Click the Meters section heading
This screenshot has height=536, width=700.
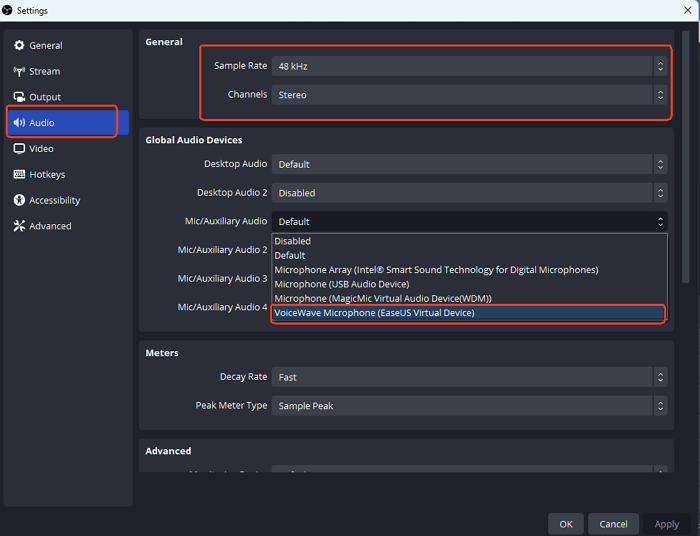click(x=162, y=353)
